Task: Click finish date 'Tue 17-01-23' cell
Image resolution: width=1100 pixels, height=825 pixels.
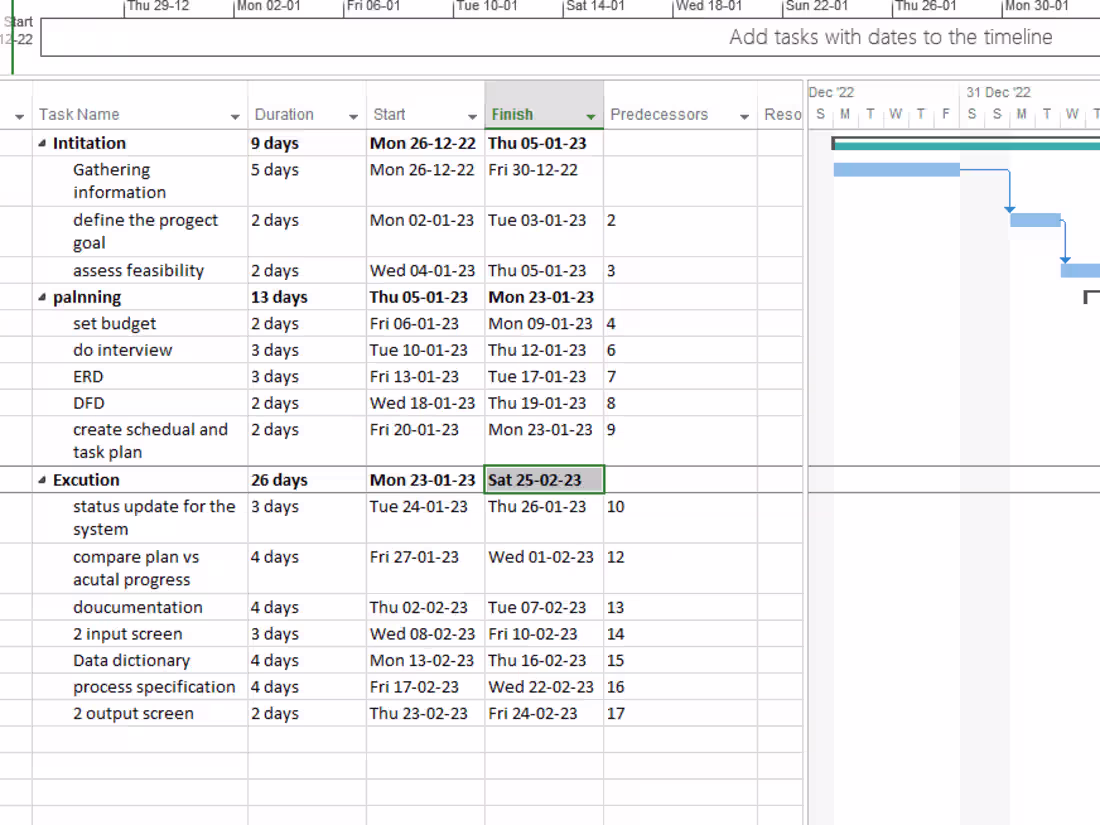Action: pyautogui.click(x=544, y=377)
